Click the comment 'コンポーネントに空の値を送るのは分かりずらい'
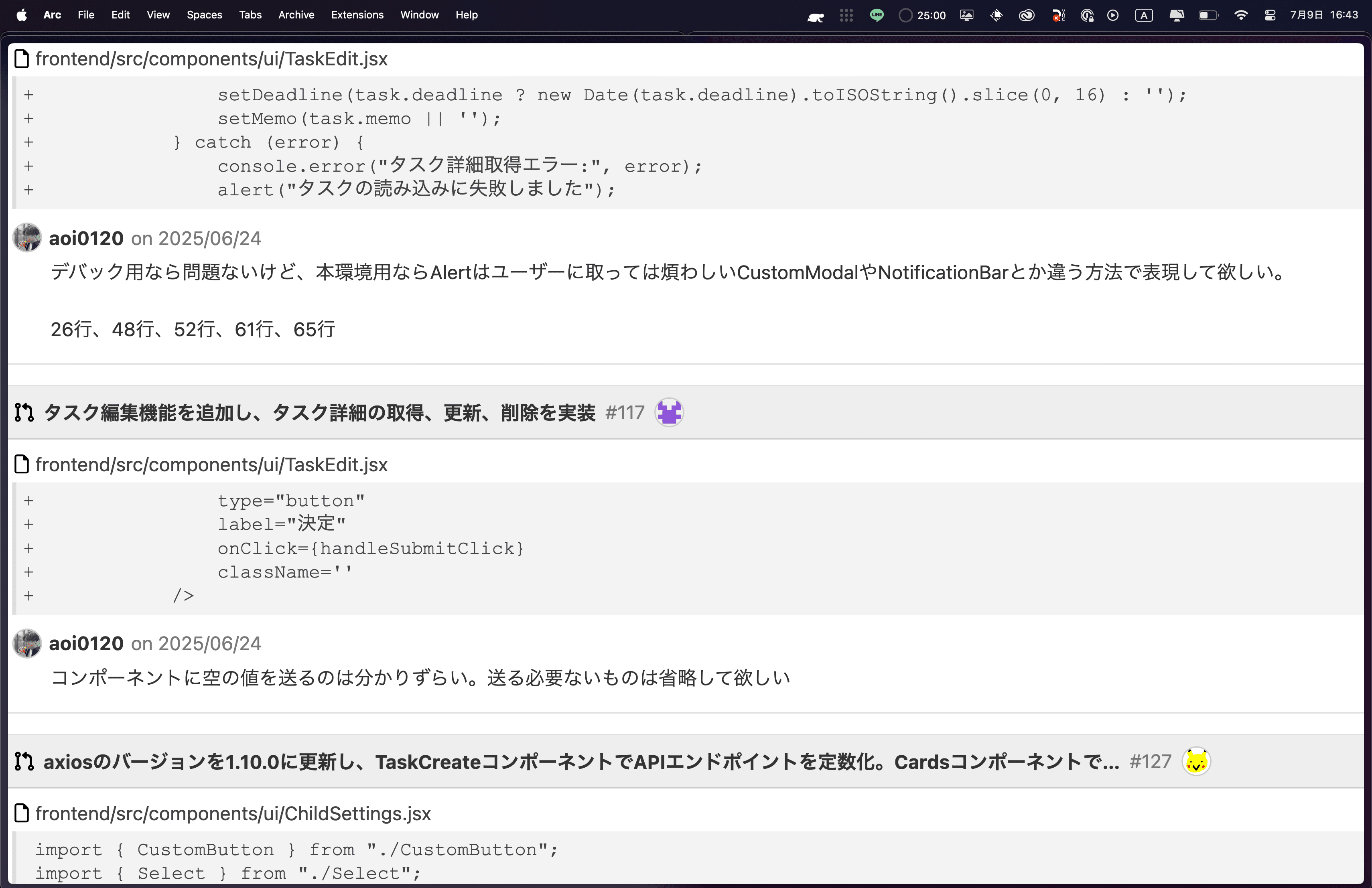 [x=420, y=678]
